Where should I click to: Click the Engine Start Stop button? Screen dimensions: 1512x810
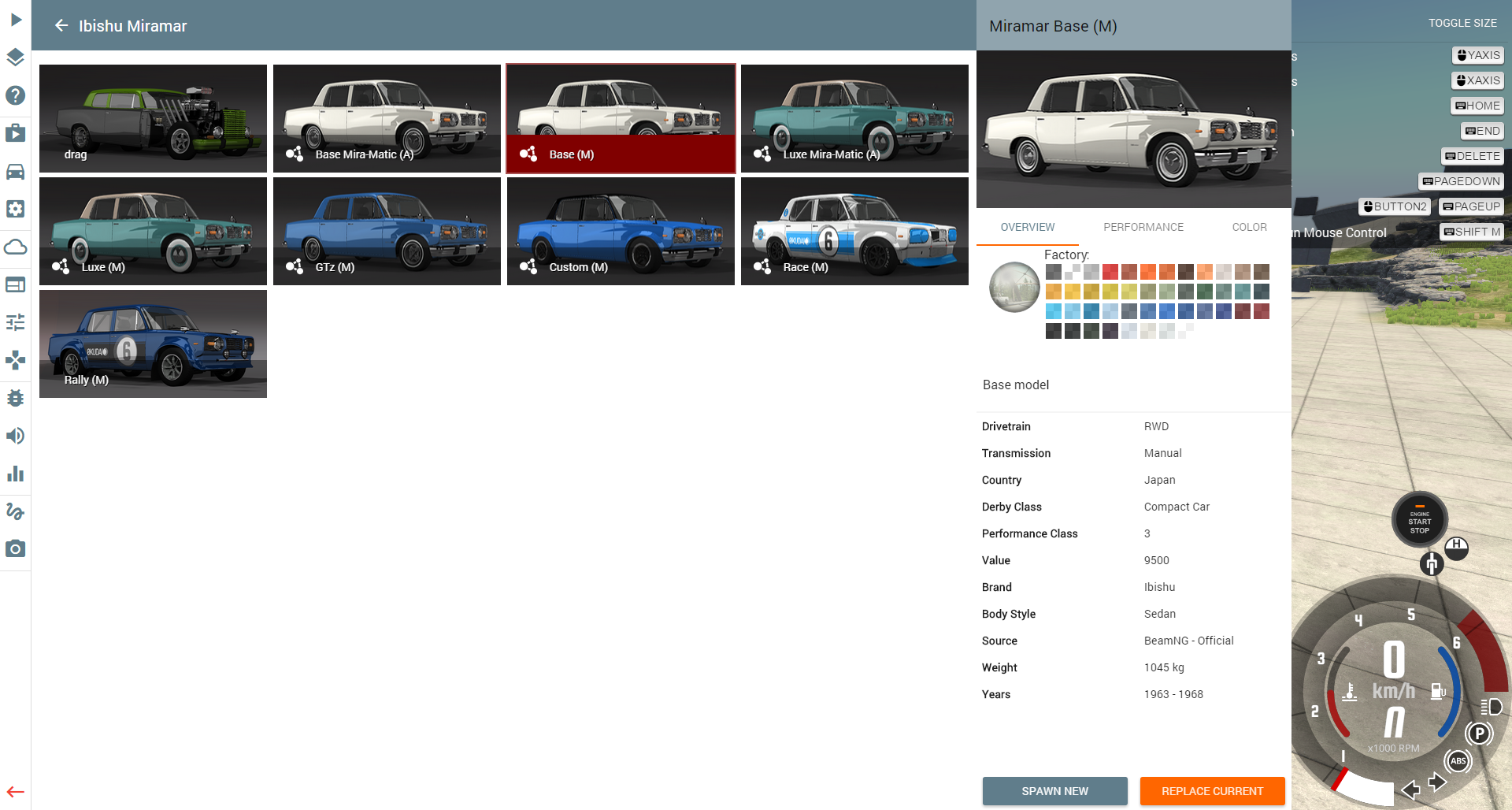tap(1420, 520)
